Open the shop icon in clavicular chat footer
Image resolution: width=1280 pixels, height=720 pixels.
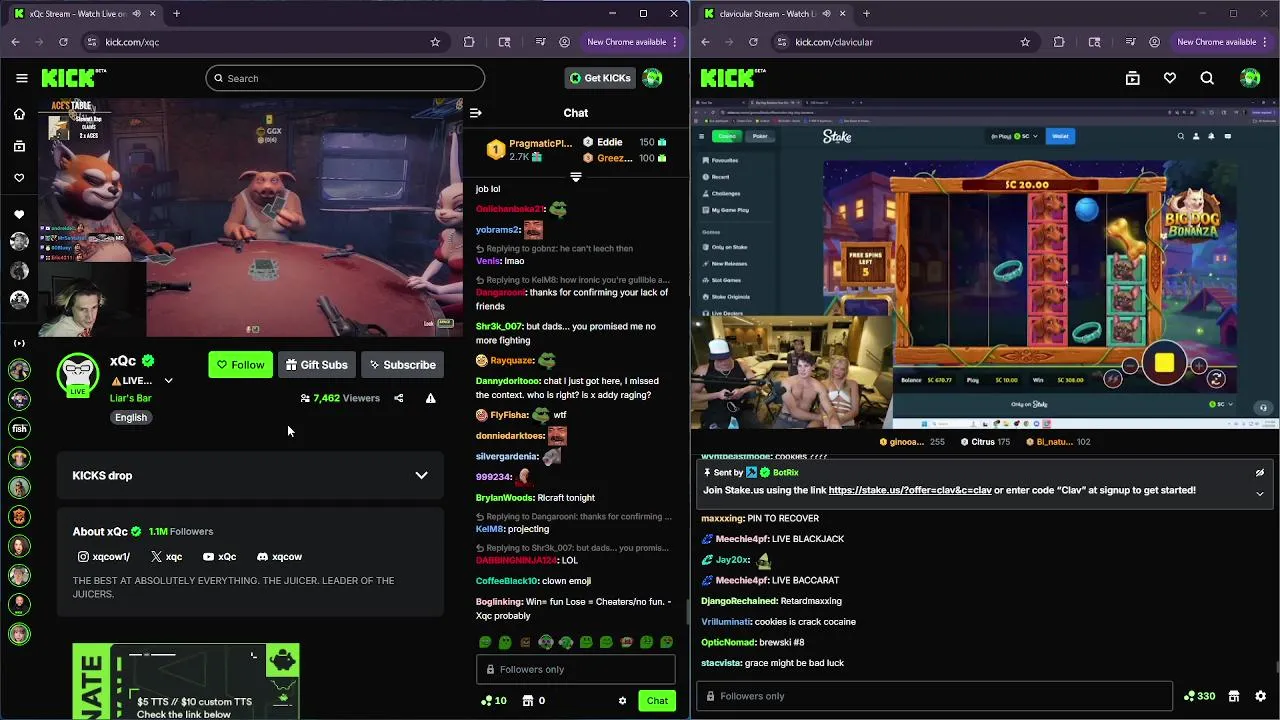point(1233,696)
